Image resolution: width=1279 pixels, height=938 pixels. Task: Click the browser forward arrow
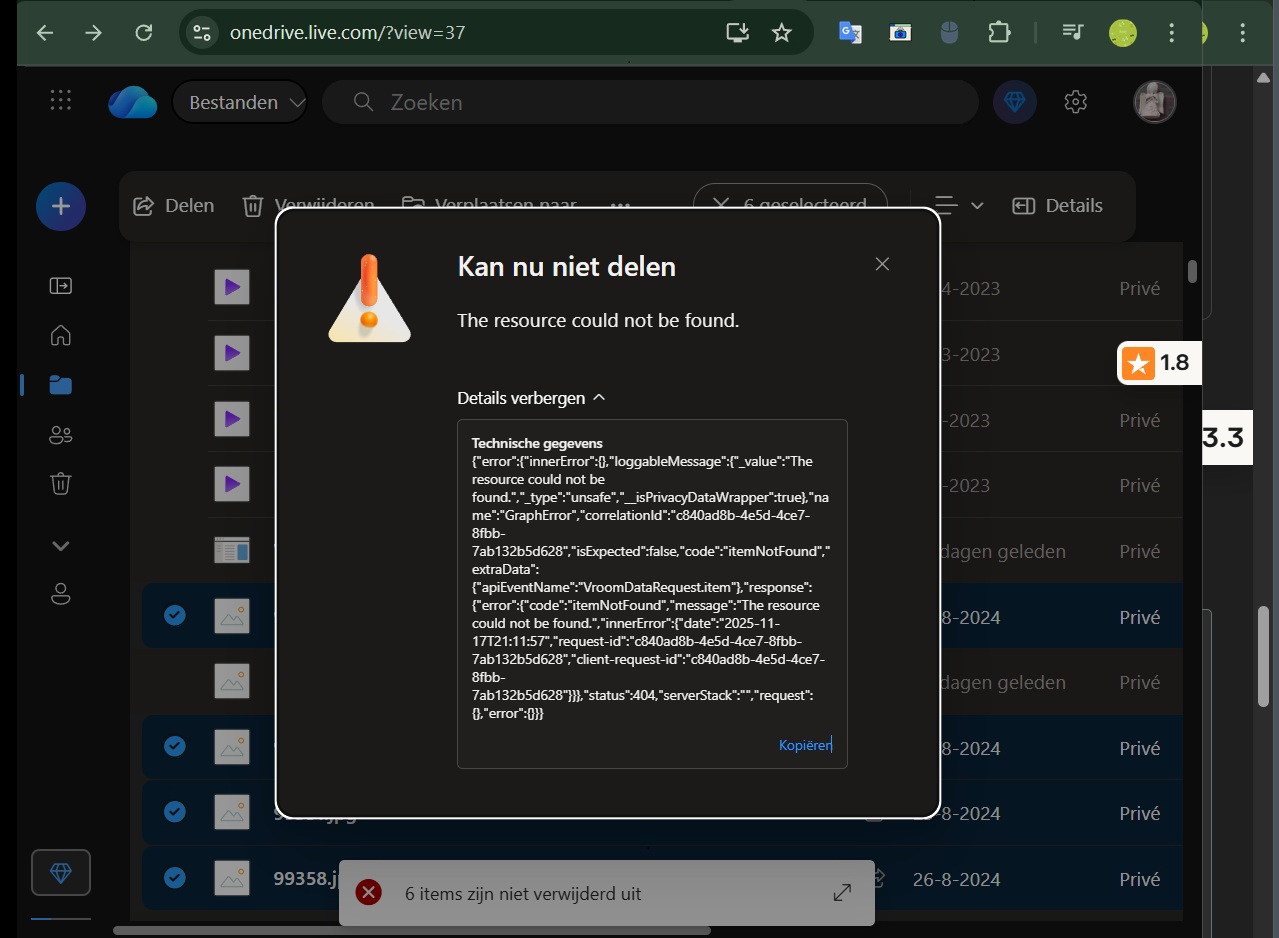point(94,33)
